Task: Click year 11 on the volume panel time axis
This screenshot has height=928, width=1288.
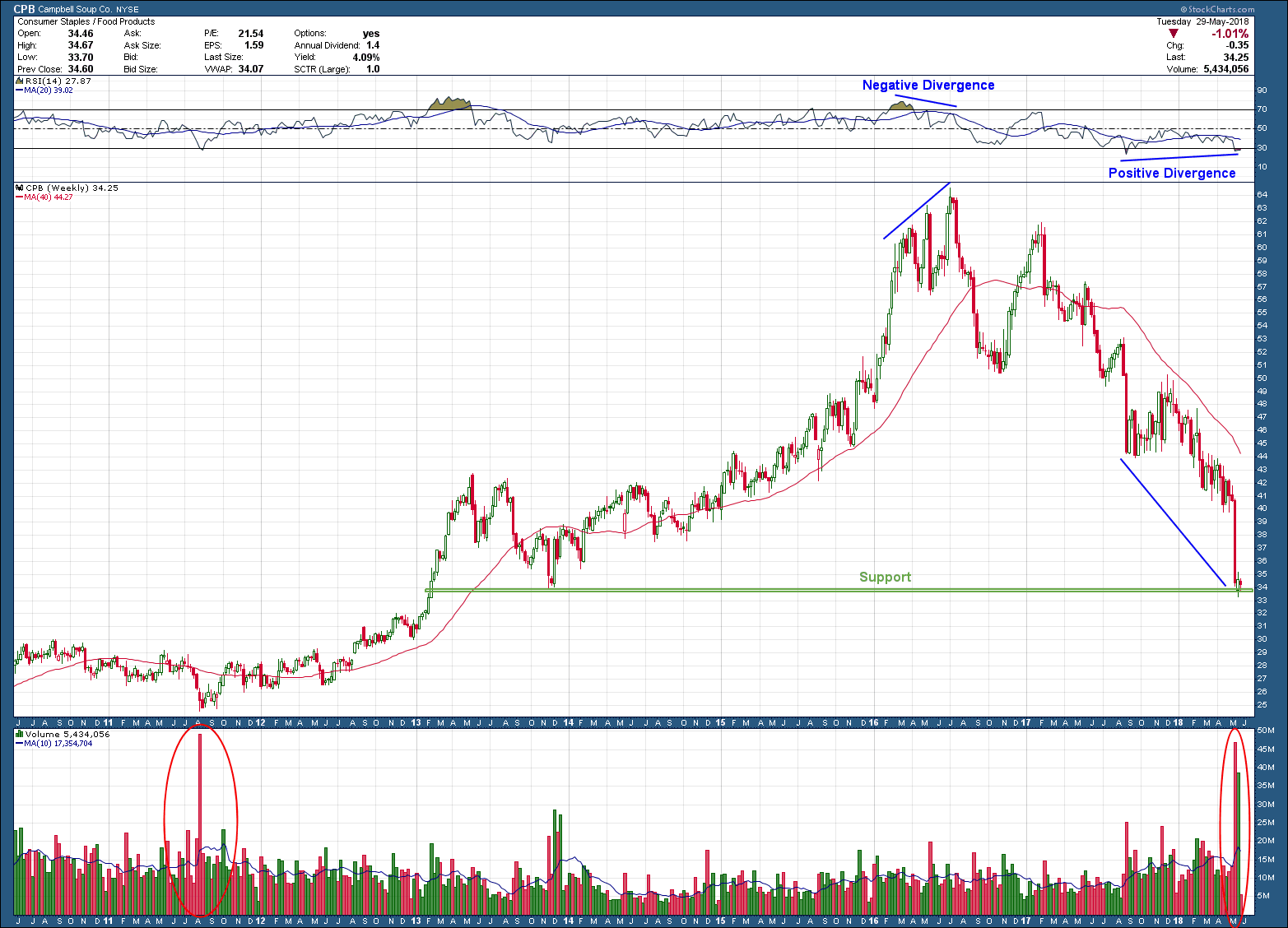Action: 108,921
